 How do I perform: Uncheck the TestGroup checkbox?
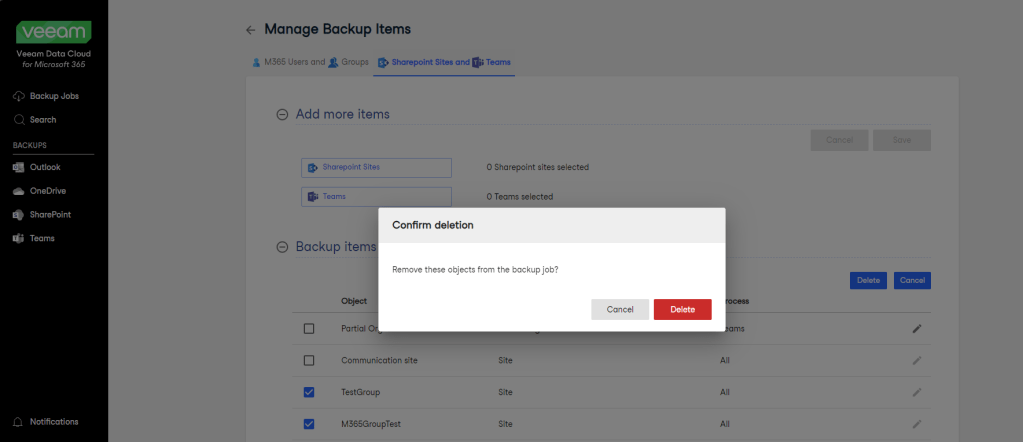tap(309, 393)
